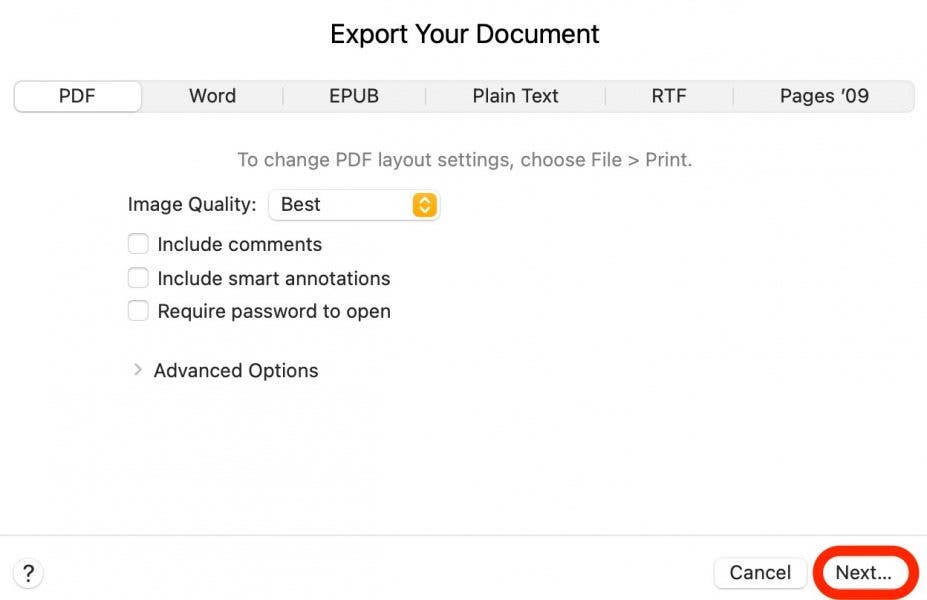Enable Require password to open
Screen dimensions: 927x600
(x=138, y=310)
